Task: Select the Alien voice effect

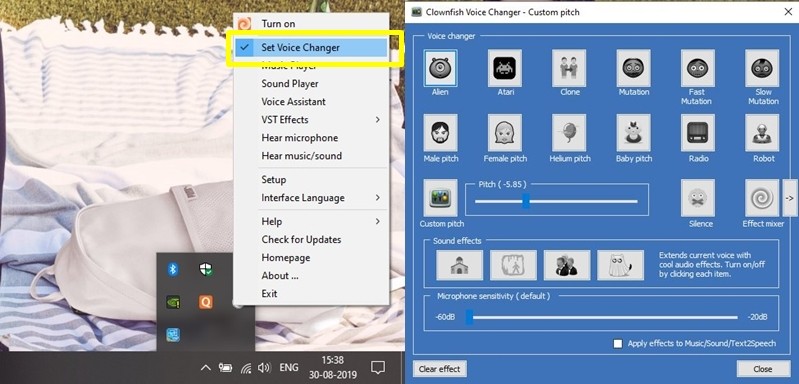Action: click(x=440, y=68)
